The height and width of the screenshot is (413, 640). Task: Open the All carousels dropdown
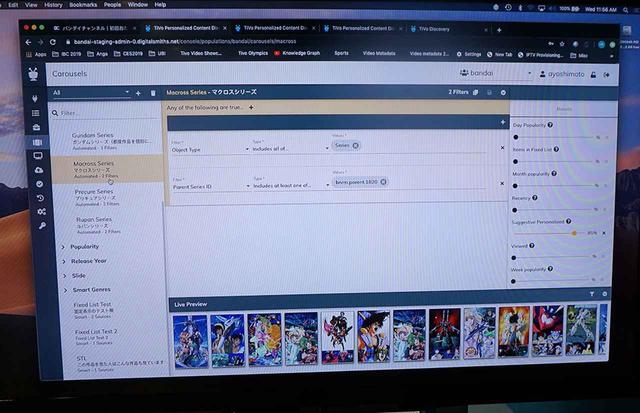(91, 93)
